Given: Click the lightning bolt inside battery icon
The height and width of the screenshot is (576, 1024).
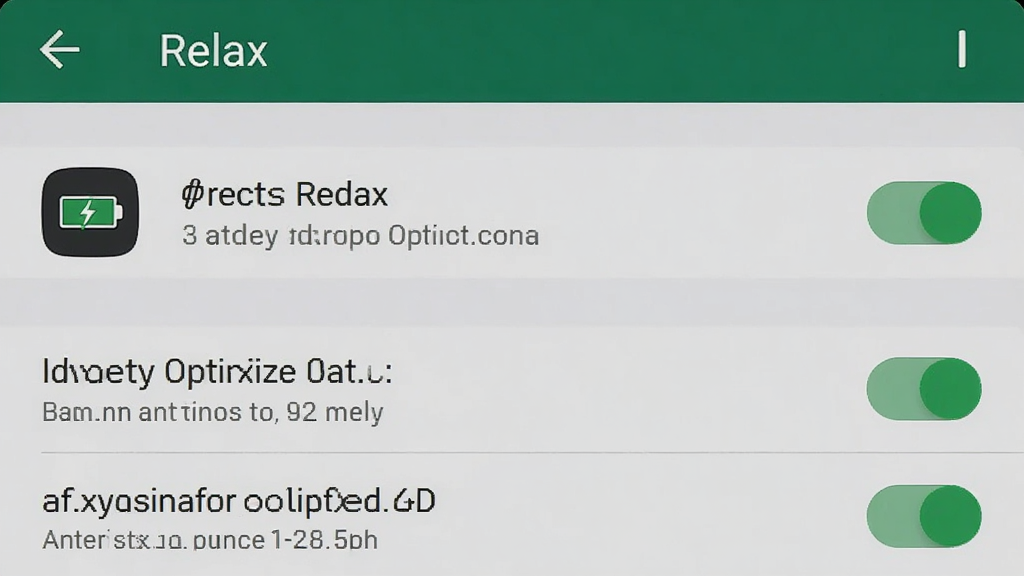Looking at the screenshot, I should coord(88,213).
